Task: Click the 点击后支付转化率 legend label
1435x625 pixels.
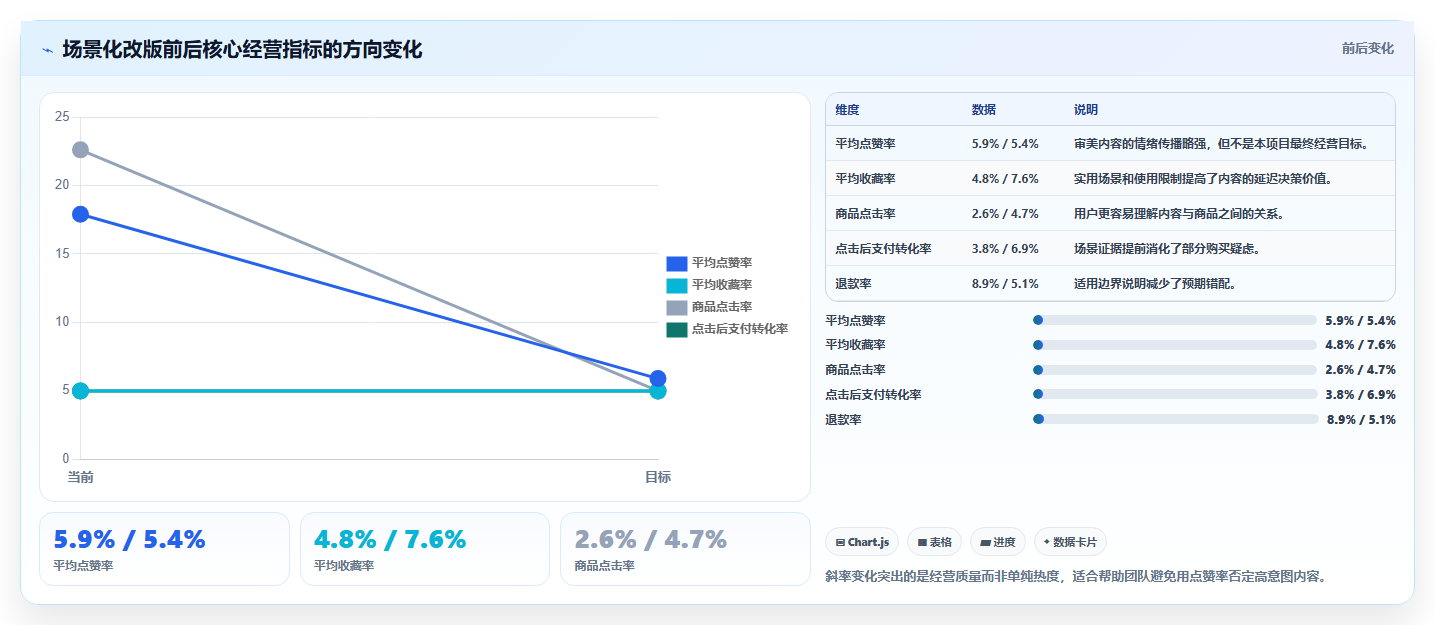Action: pos(740,329)
